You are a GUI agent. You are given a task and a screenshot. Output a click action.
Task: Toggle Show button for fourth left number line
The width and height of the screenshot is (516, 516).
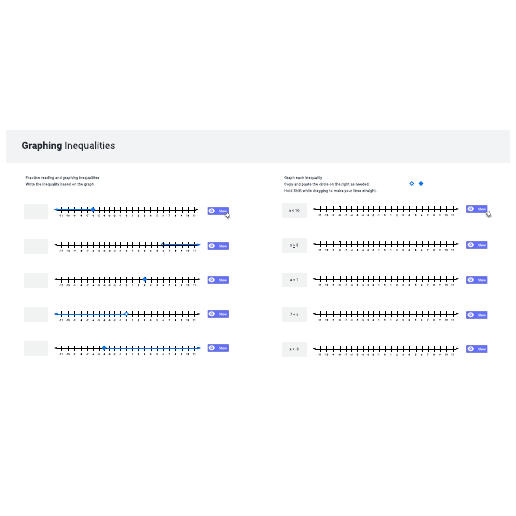click(218, 314)
